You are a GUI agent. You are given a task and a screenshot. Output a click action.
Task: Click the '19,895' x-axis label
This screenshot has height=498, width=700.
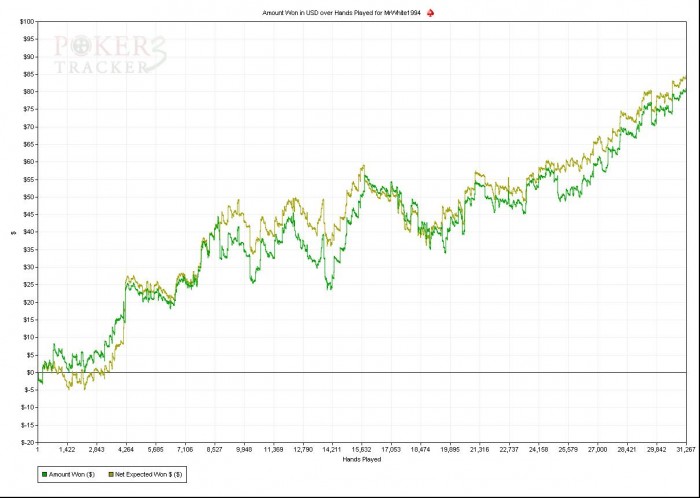click(x=450, y=449)
